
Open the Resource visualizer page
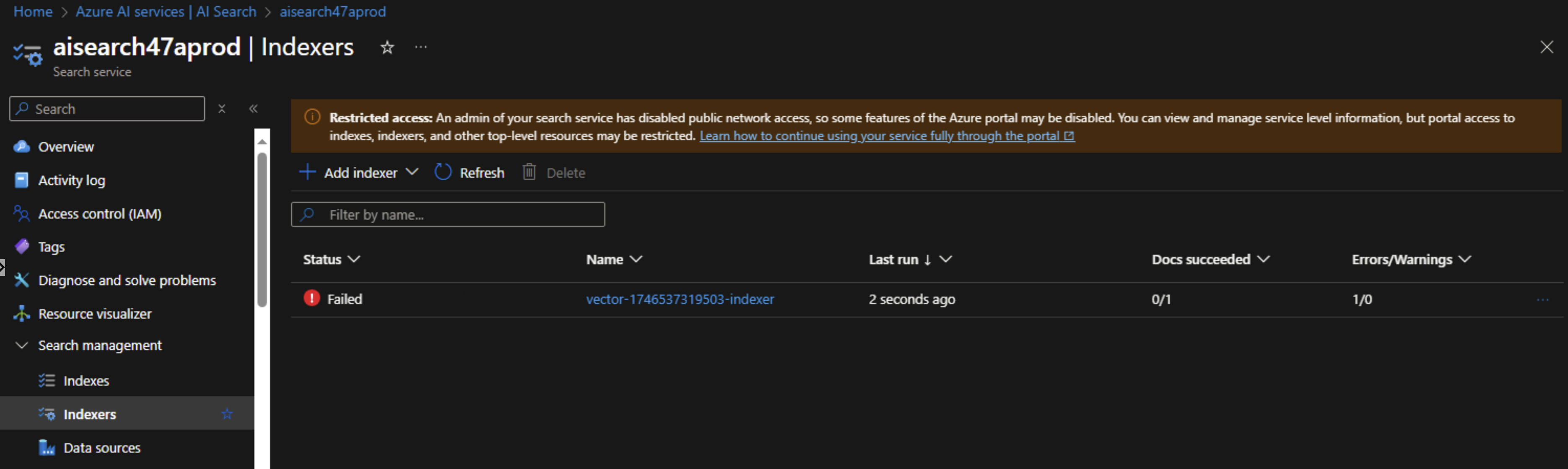tap(95, 314)
